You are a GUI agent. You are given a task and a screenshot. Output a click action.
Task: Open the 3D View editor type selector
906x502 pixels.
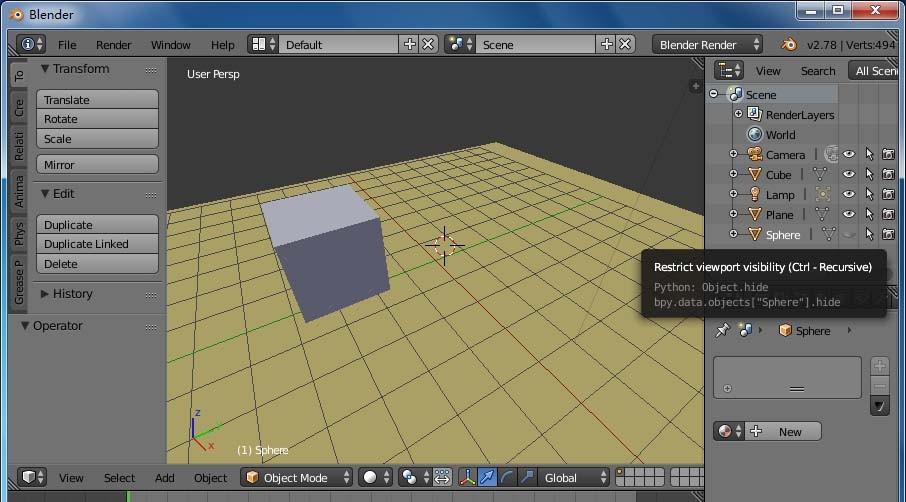coord(31,477)
